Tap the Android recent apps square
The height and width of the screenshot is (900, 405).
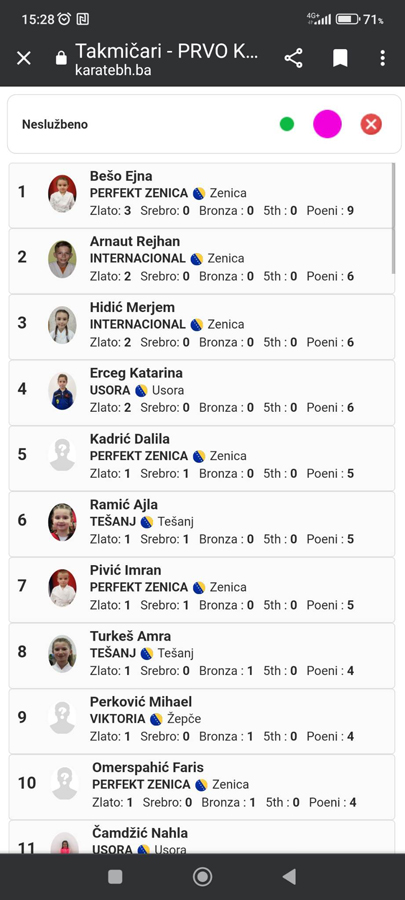115,876
